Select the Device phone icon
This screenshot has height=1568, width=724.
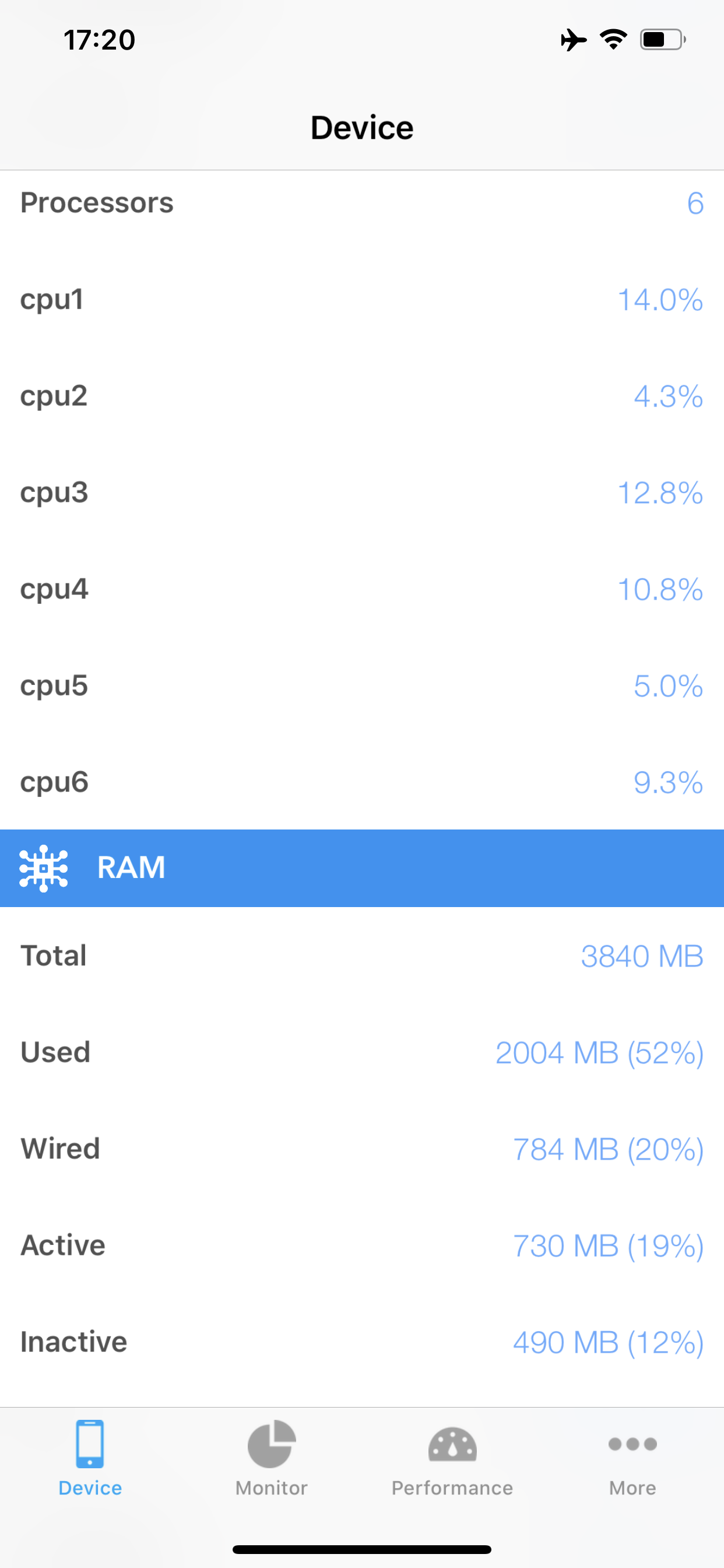[90, 1444]
